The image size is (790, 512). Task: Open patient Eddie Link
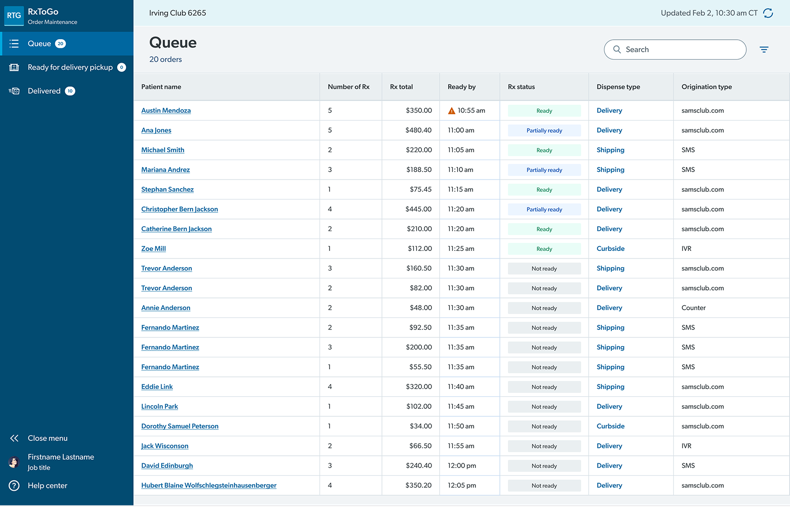157,387
